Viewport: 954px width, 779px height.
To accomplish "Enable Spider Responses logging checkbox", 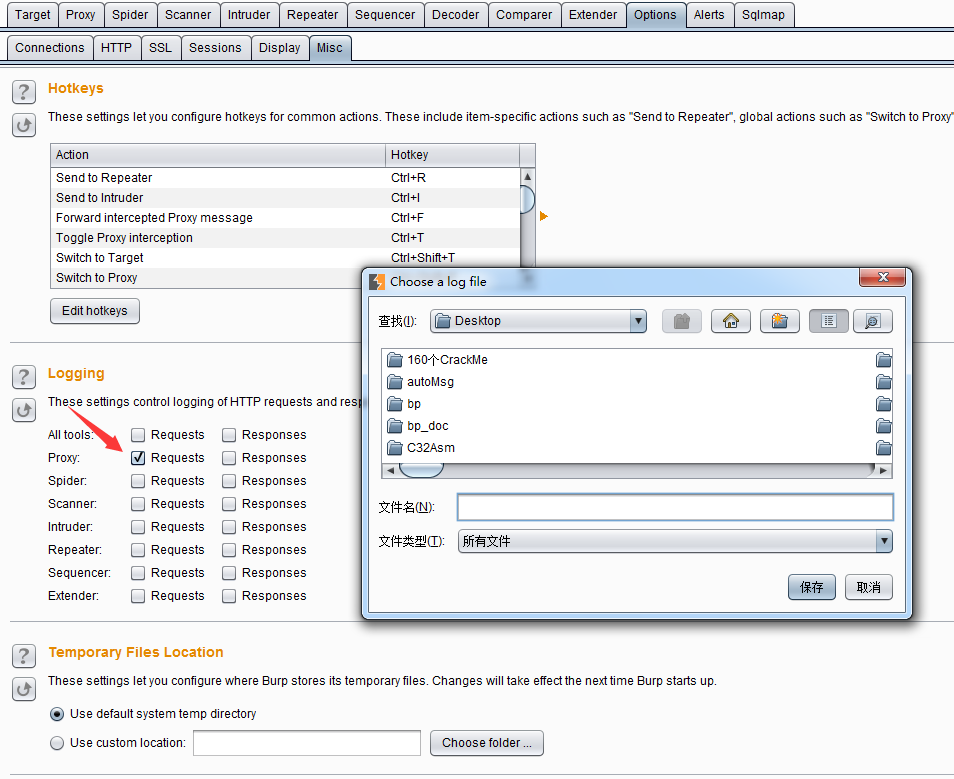I will (229, 481).
